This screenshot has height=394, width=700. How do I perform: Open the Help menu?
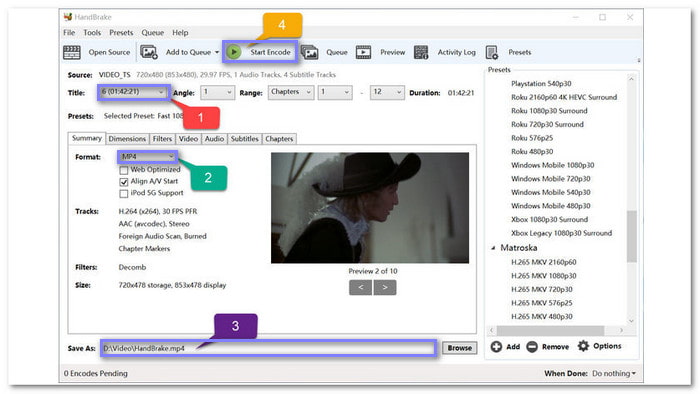coord(180,33)
